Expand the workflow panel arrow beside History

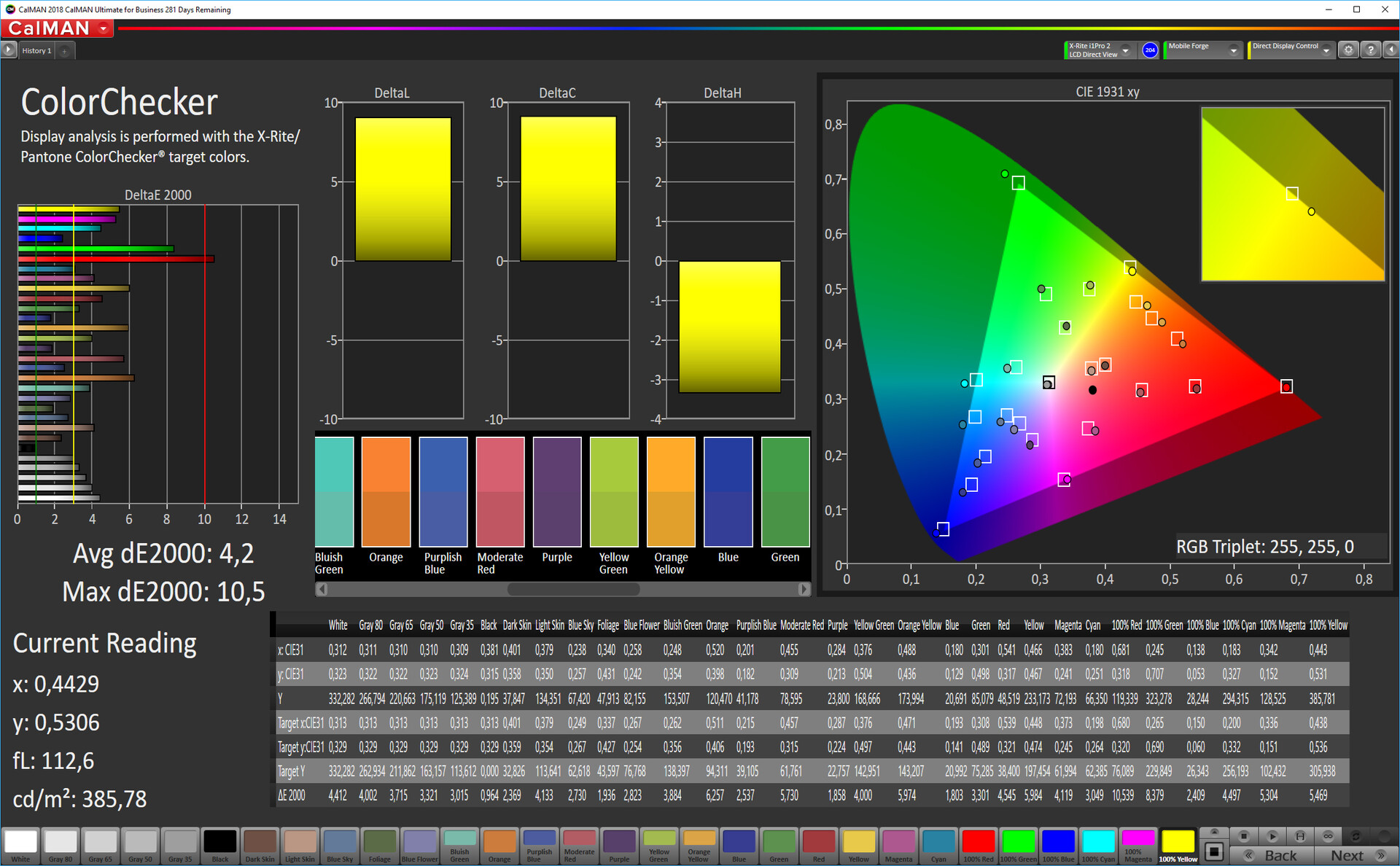pyautogui.click(x=9, y=50)
